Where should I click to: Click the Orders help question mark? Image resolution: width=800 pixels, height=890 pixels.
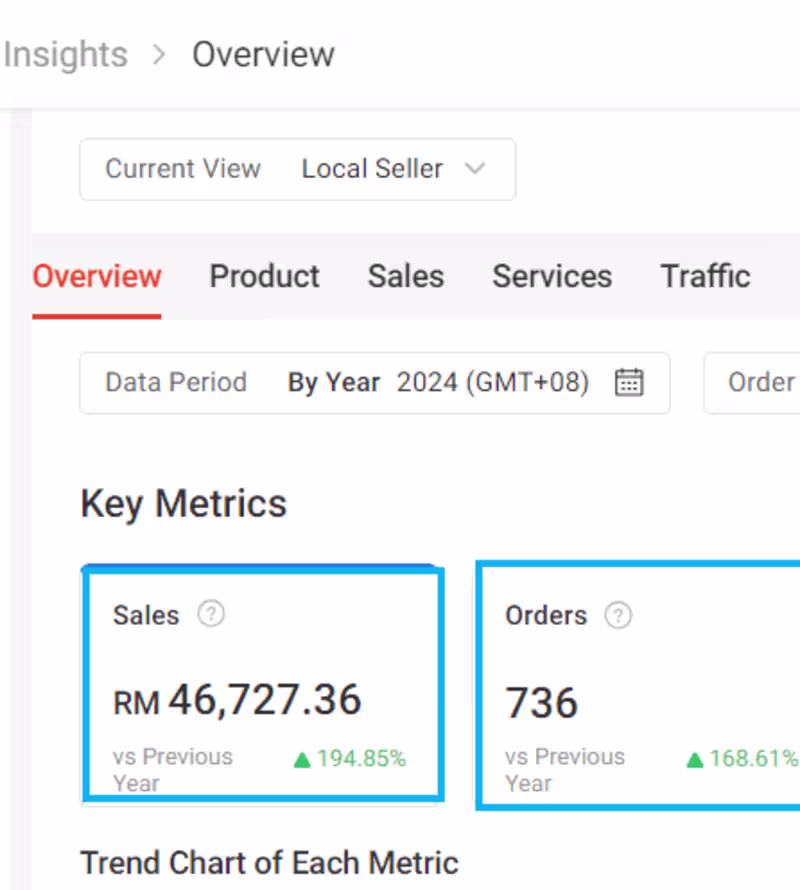pos(618,616)
